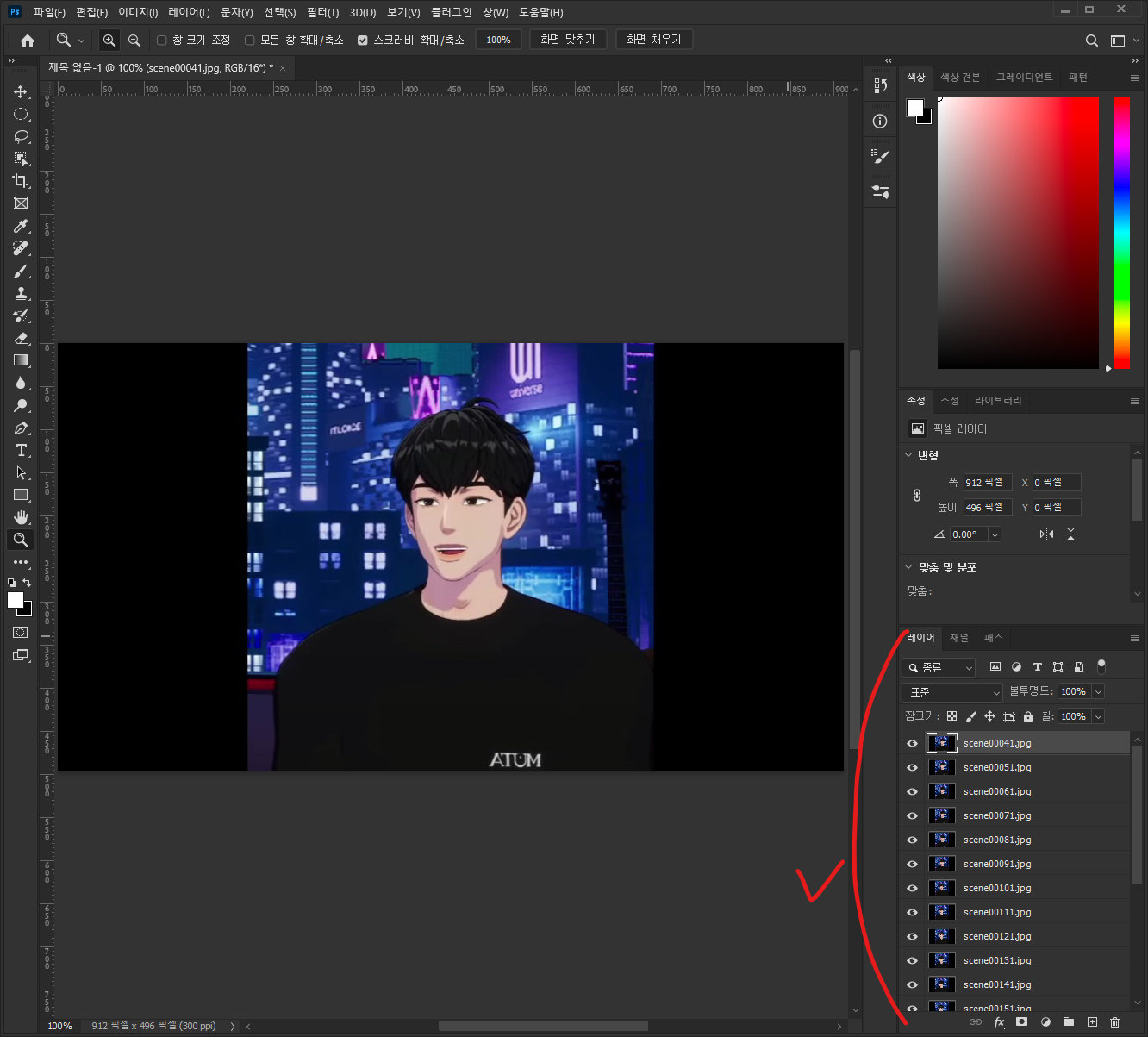
Task: Switch to the 라이브러리 tab
Action: point(998,401)
